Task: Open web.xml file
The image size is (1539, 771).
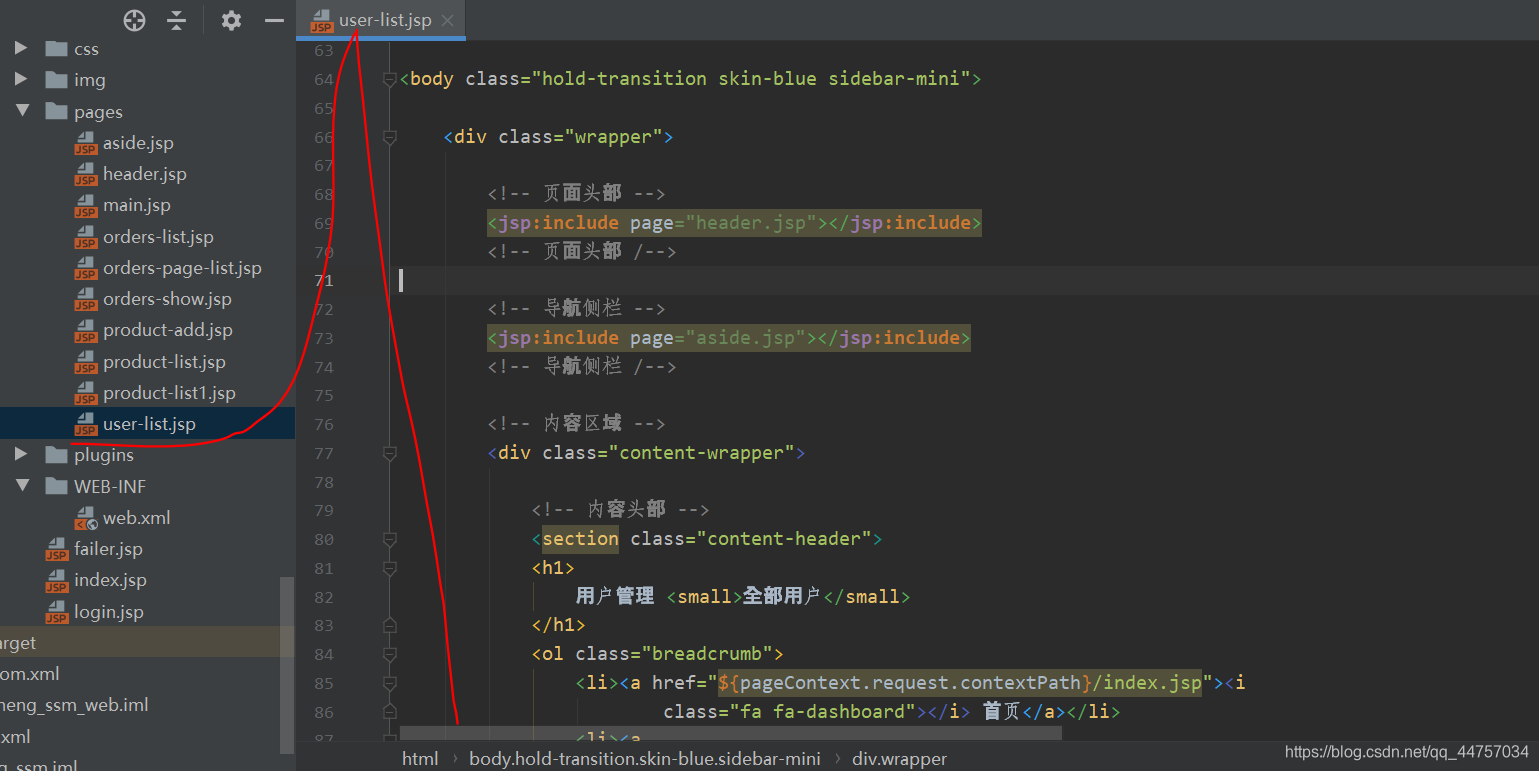Action: point(136,518)
